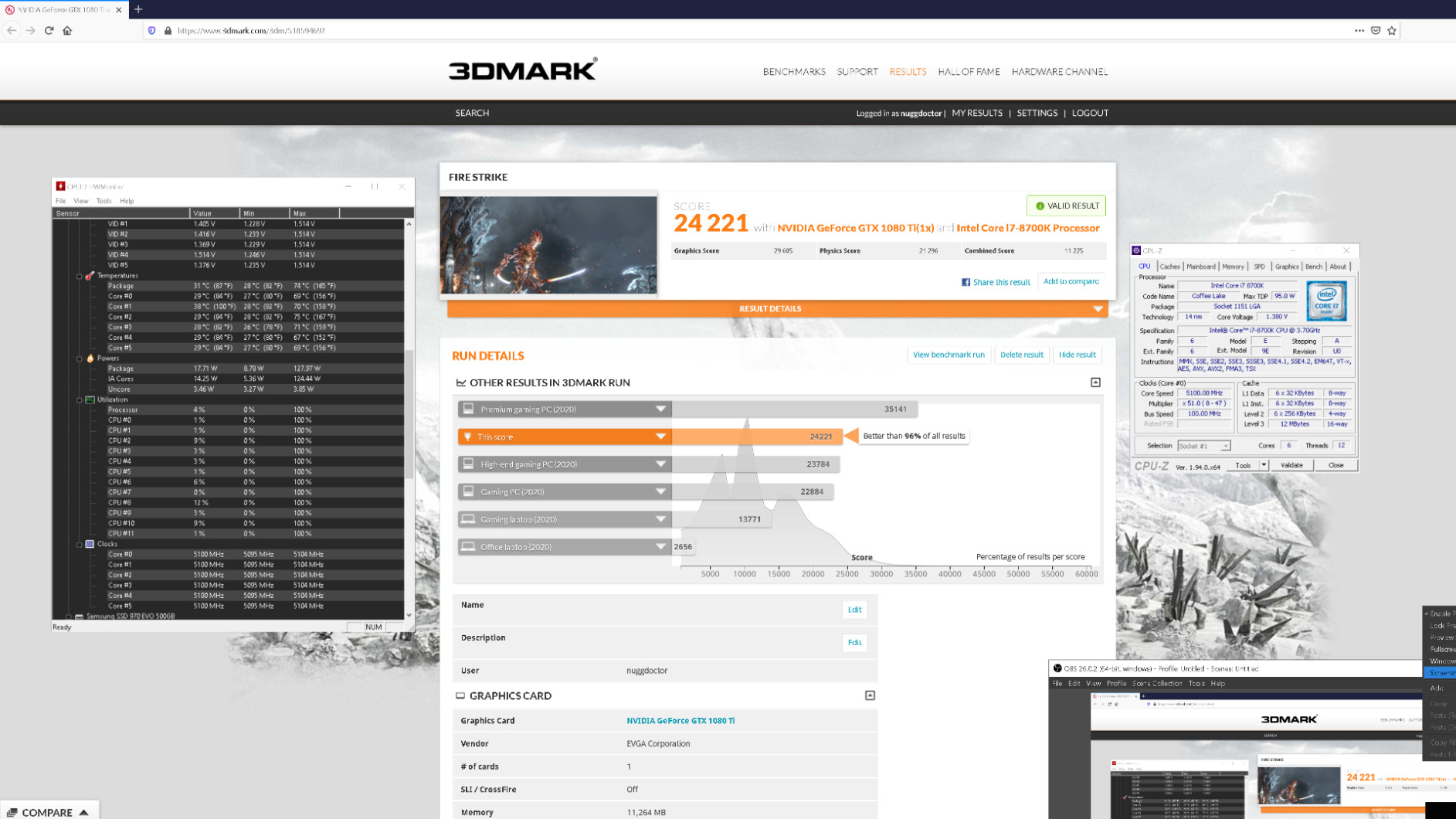
Task: Click Delete result
Action: click(x=1021, y=355)
